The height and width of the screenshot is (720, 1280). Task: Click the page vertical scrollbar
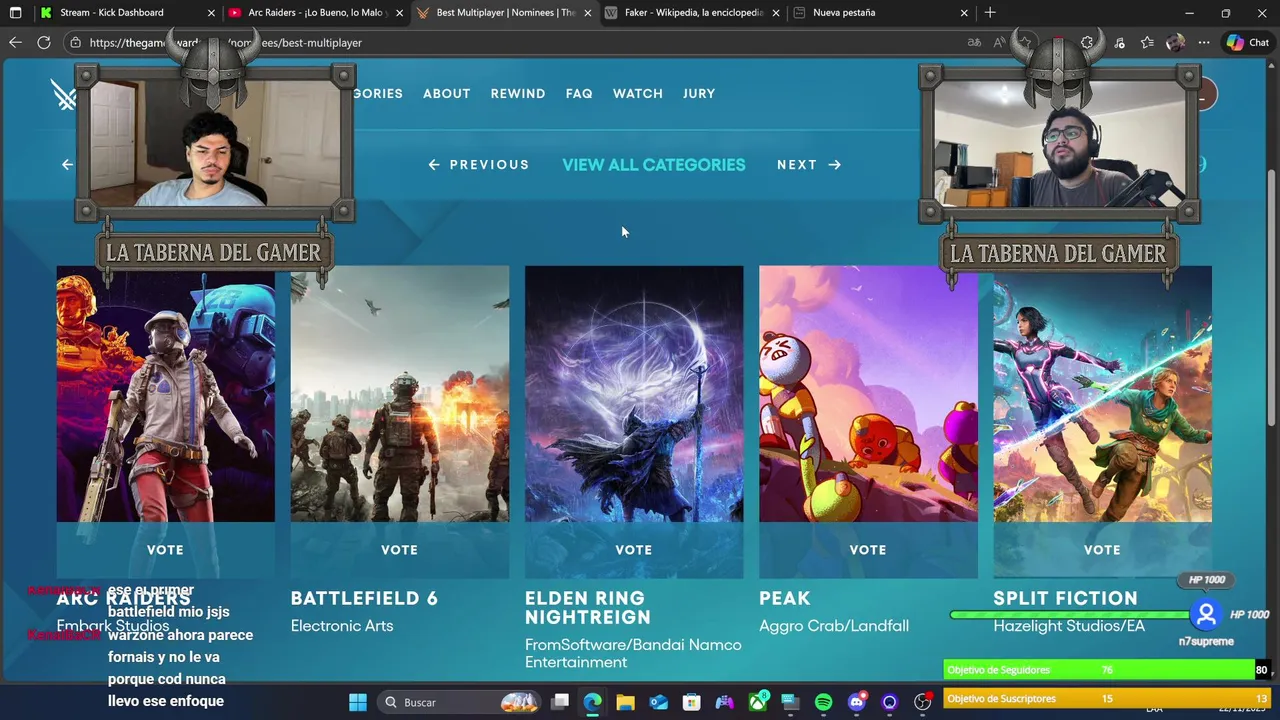[1272, 300]
